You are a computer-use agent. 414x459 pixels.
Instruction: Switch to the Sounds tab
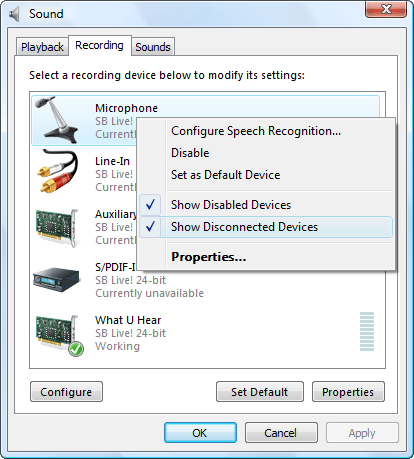pyautogui.click(x=153, y=47)
